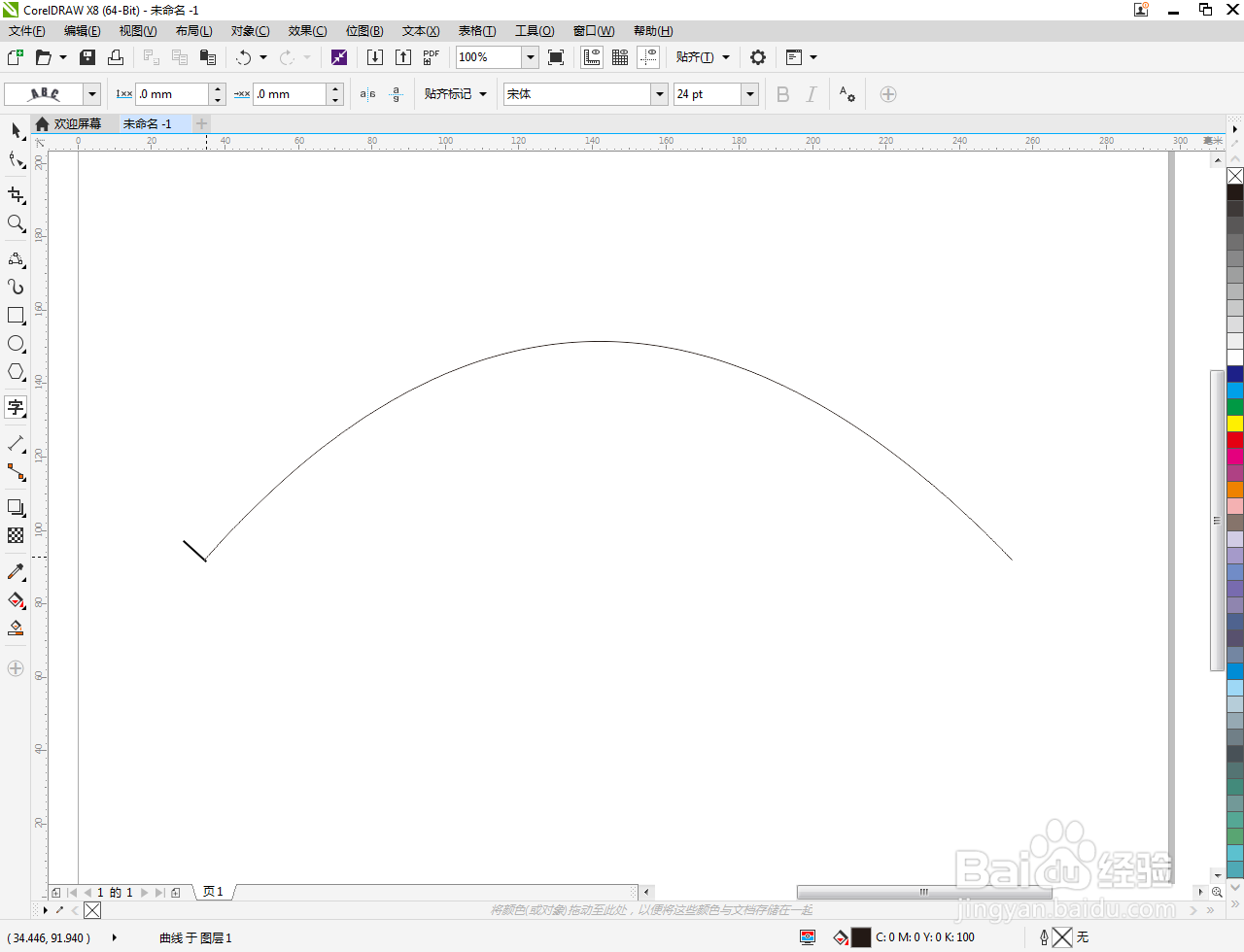This screenshot has width=1244, height=952.
Task: Toggle Bold text formatting
Action: 783,94
